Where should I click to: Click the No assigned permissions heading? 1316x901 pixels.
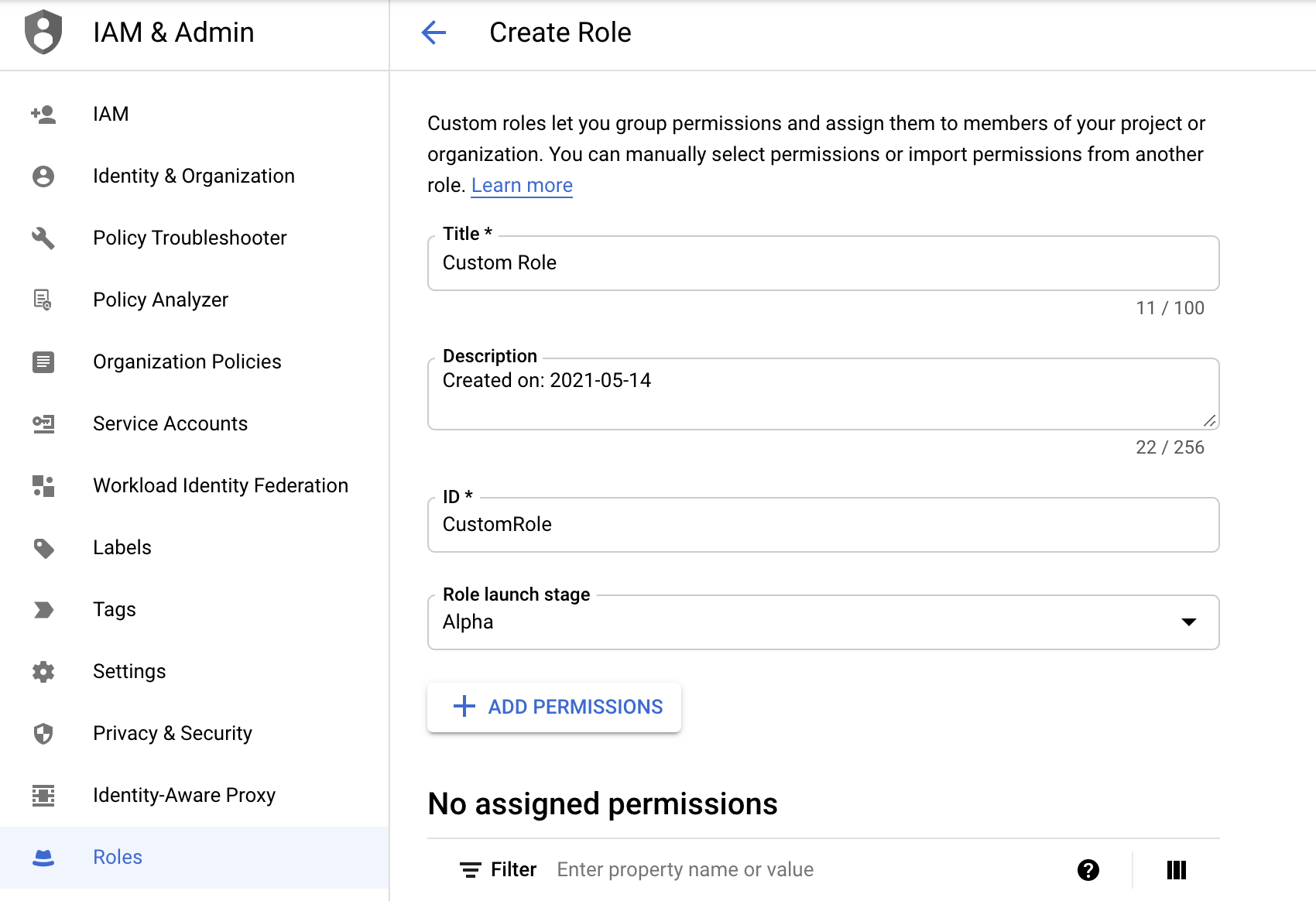(x=602, y=804)
